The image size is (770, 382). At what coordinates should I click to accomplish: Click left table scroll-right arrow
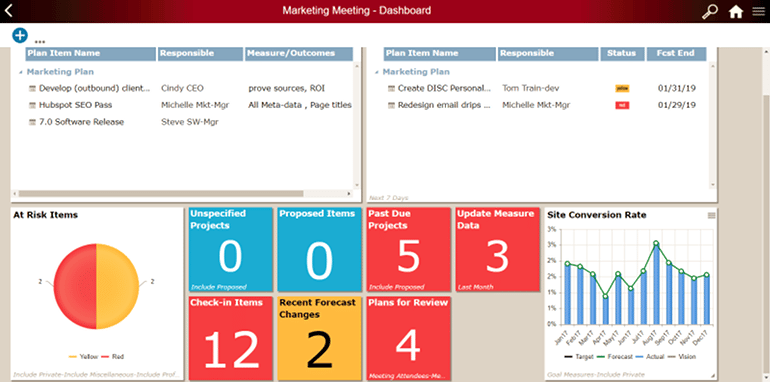coord(350,193)
